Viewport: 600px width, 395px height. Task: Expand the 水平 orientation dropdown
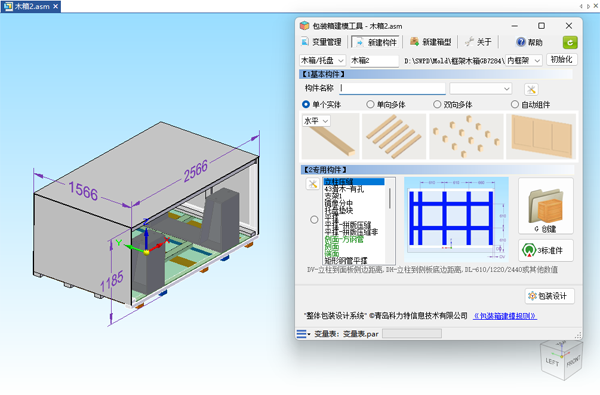(x=316, y=121)
